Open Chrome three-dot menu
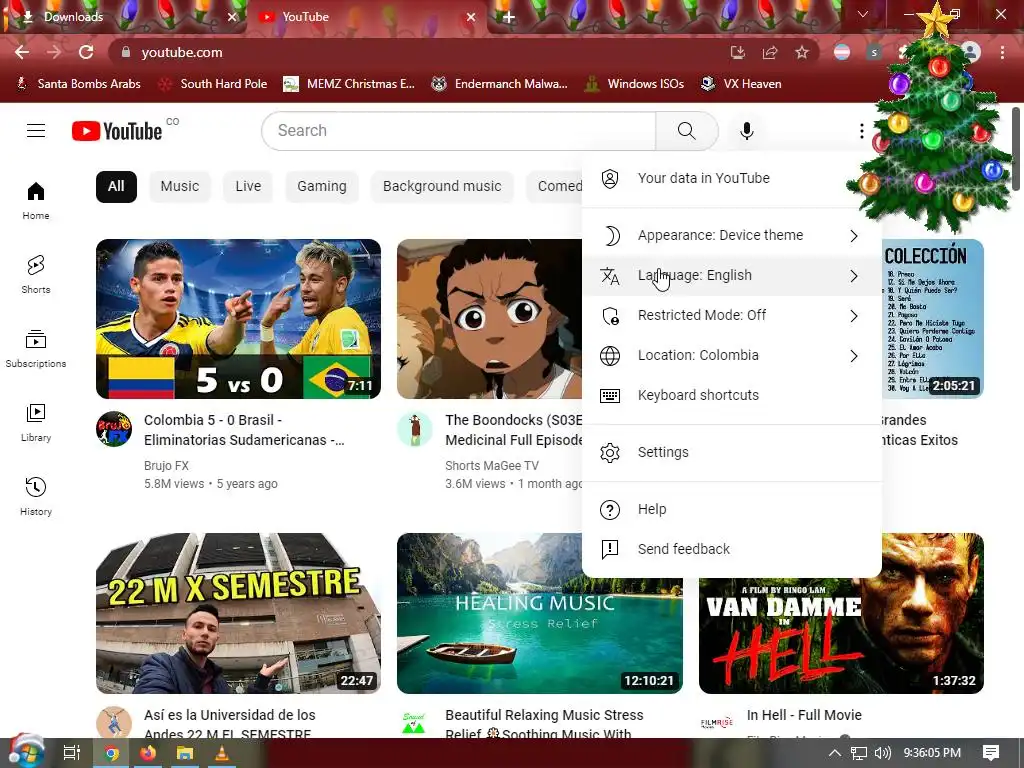Image resolution: width=1024 pixels, height=768 pixels. (1002, 52)
